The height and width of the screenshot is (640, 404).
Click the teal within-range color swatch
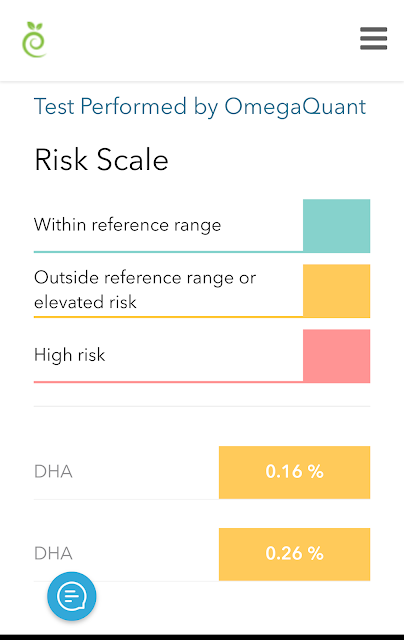point(336,226)
